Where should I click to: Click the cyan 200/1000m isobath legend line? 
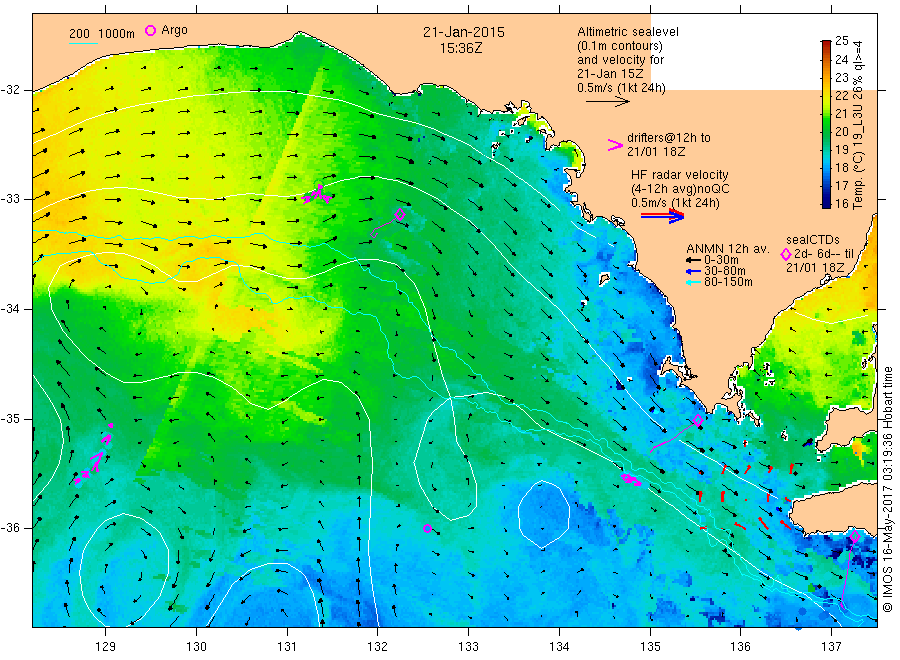coord(83,43)
